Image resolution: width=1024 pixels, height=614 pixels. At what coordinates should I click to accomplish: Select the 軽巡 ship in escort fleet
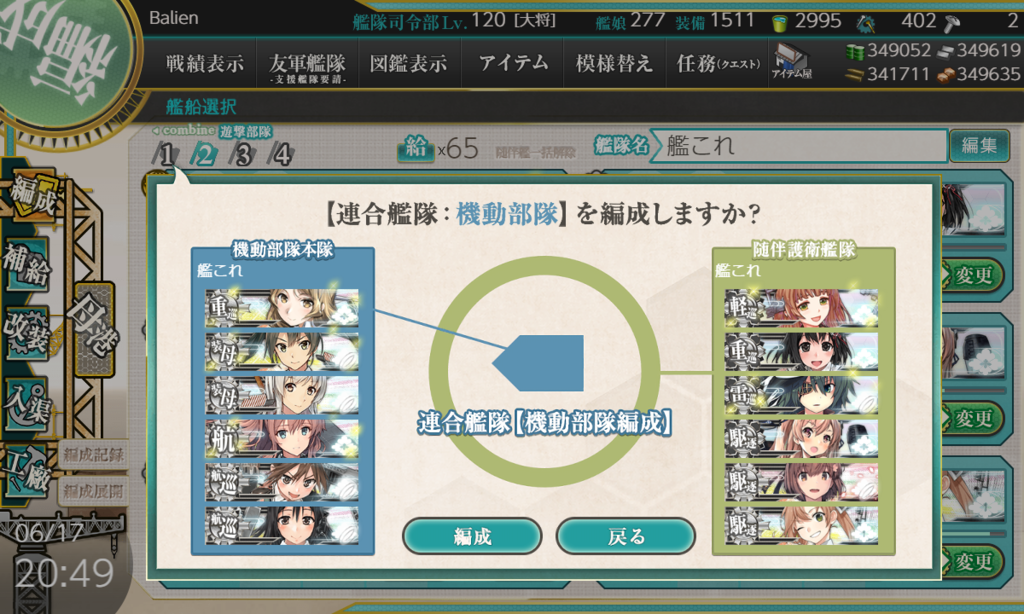[x=801, y=308]
